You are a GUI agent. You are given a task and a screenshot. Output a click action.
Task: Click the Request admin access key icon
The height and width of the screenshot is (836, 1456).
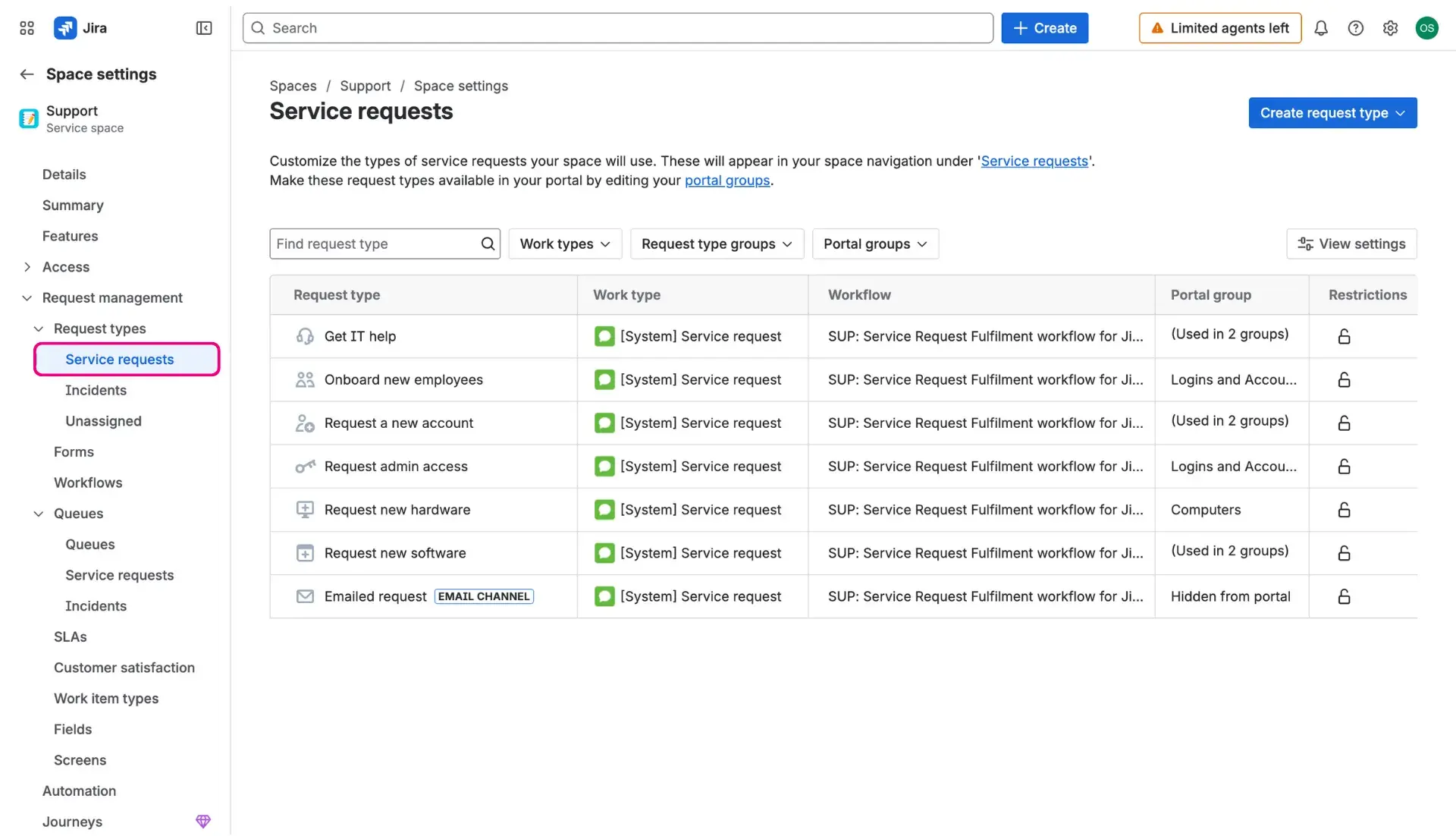tap(305, 467)
